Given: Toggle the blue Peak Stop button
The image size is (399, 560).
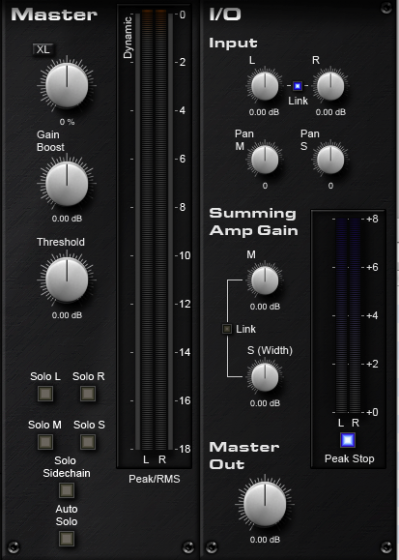Looking at the screenshot, I should [x=348, y=440].
